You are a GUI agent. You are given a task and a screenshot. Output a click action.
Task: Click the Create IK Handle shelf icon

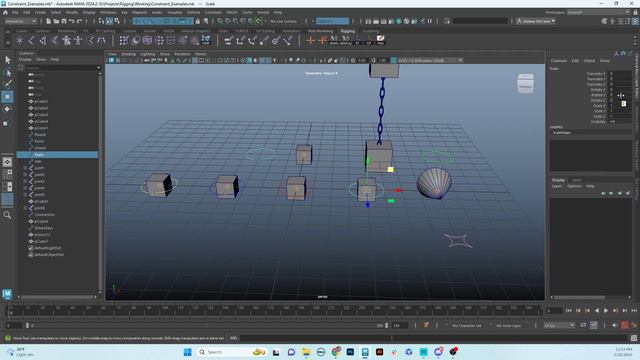[x=43, y=40]
